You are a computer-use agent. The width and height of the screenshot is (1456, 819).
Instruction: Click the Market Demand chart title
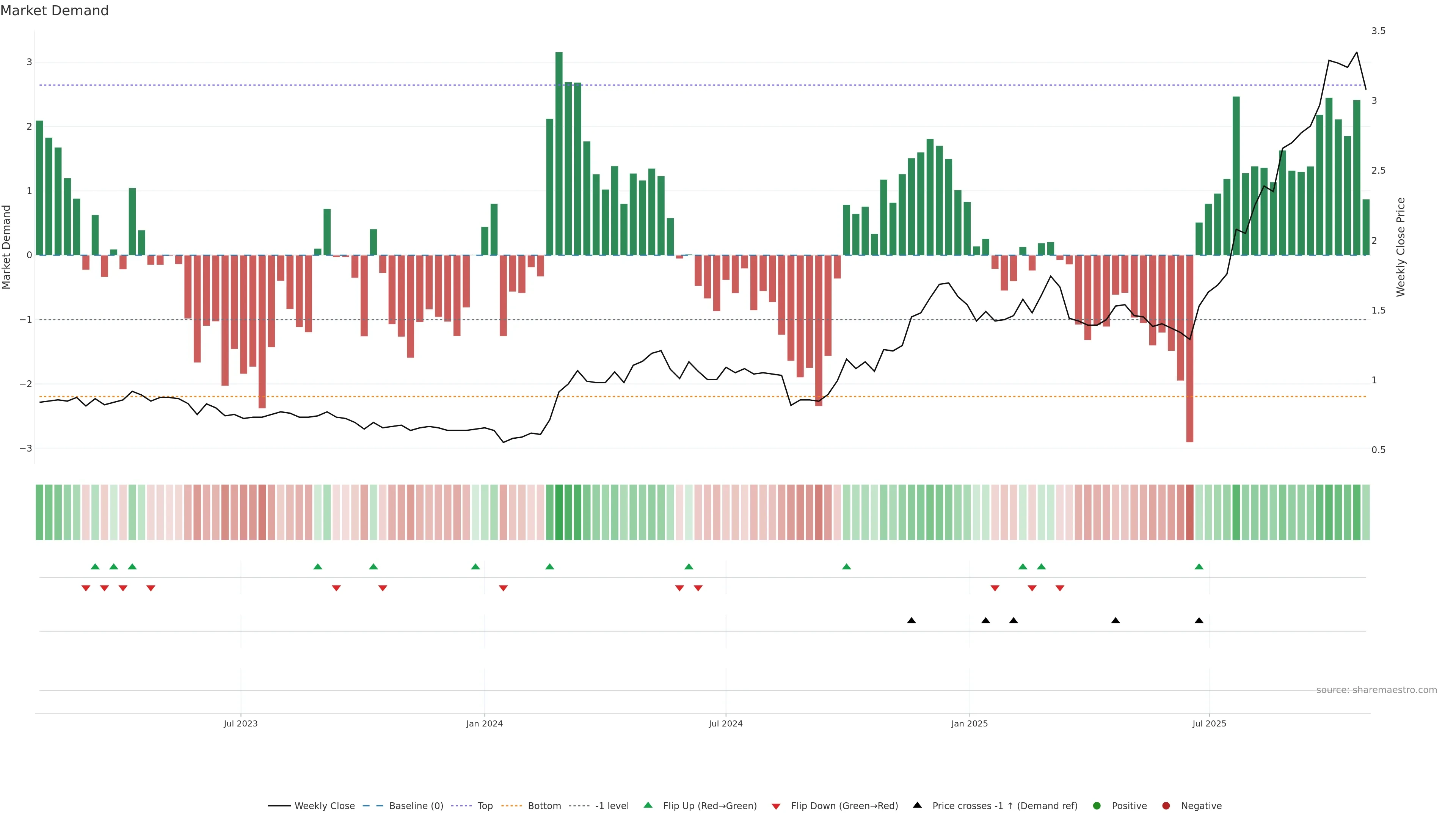click(54, 11)
